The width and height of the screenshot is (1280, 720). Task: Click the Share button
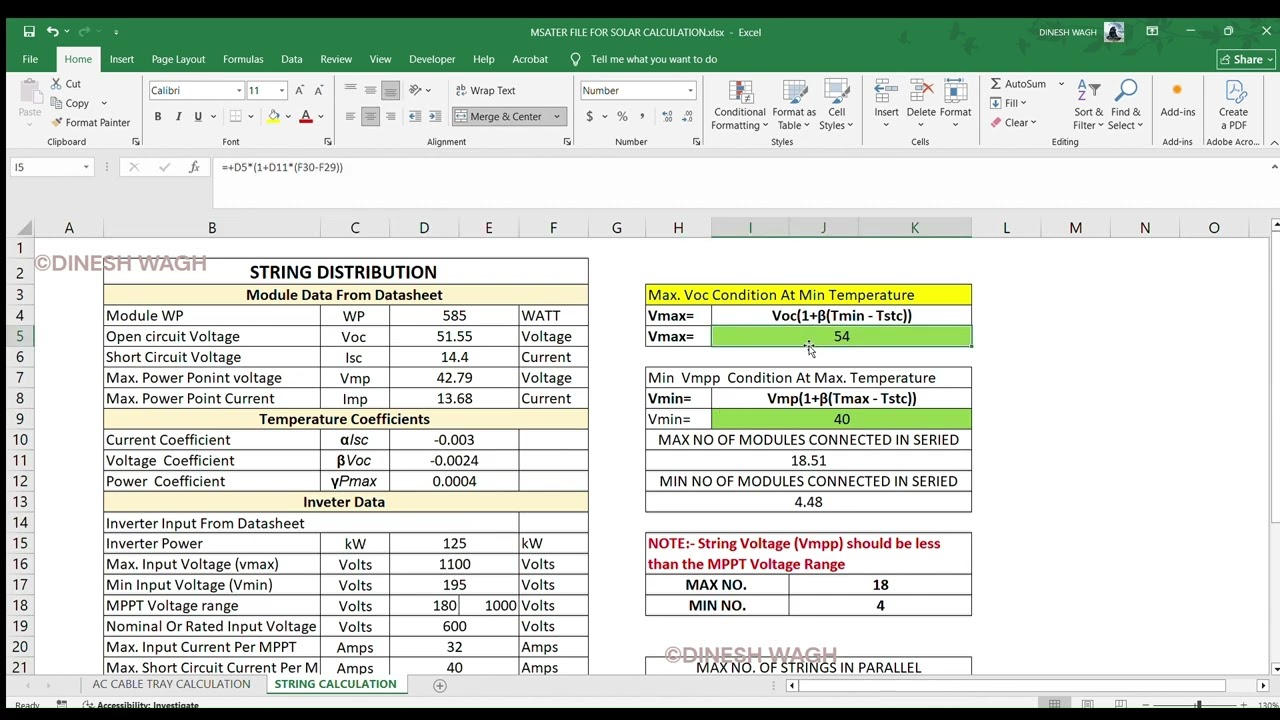point(1246,59)
